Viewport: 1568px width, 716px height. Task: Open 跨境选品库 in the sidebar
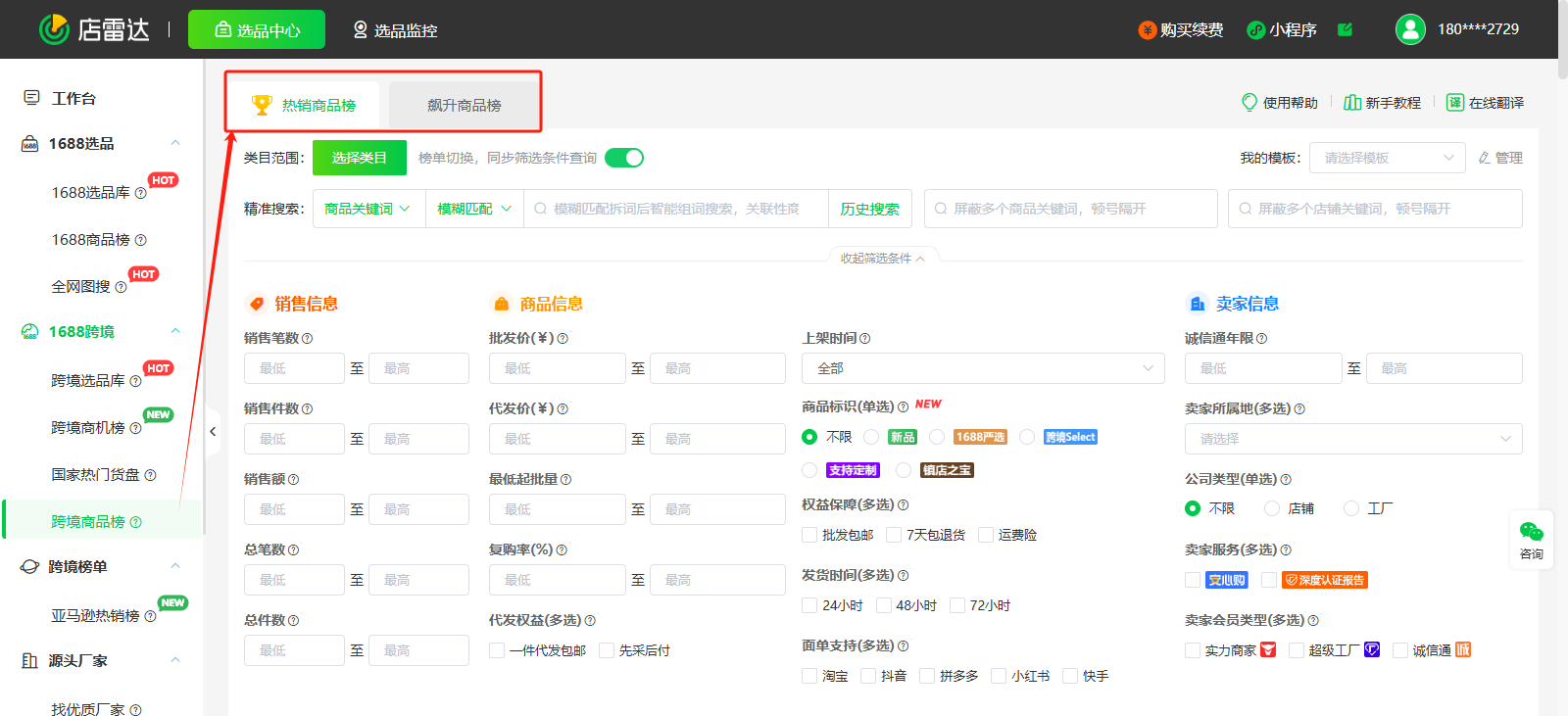click(x=88, y=381)
